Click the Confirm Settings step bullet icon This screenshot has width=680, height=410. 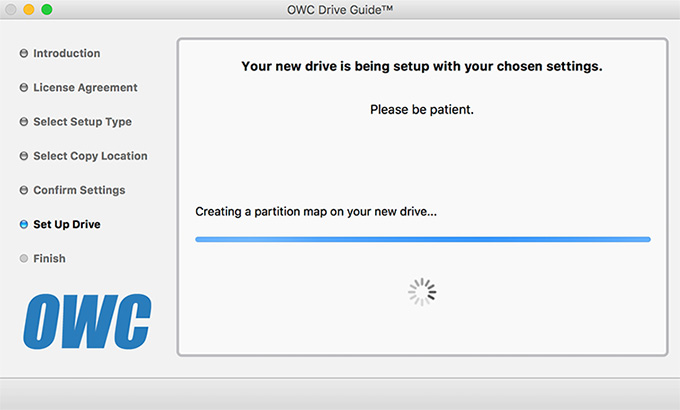tap(24, 190)
